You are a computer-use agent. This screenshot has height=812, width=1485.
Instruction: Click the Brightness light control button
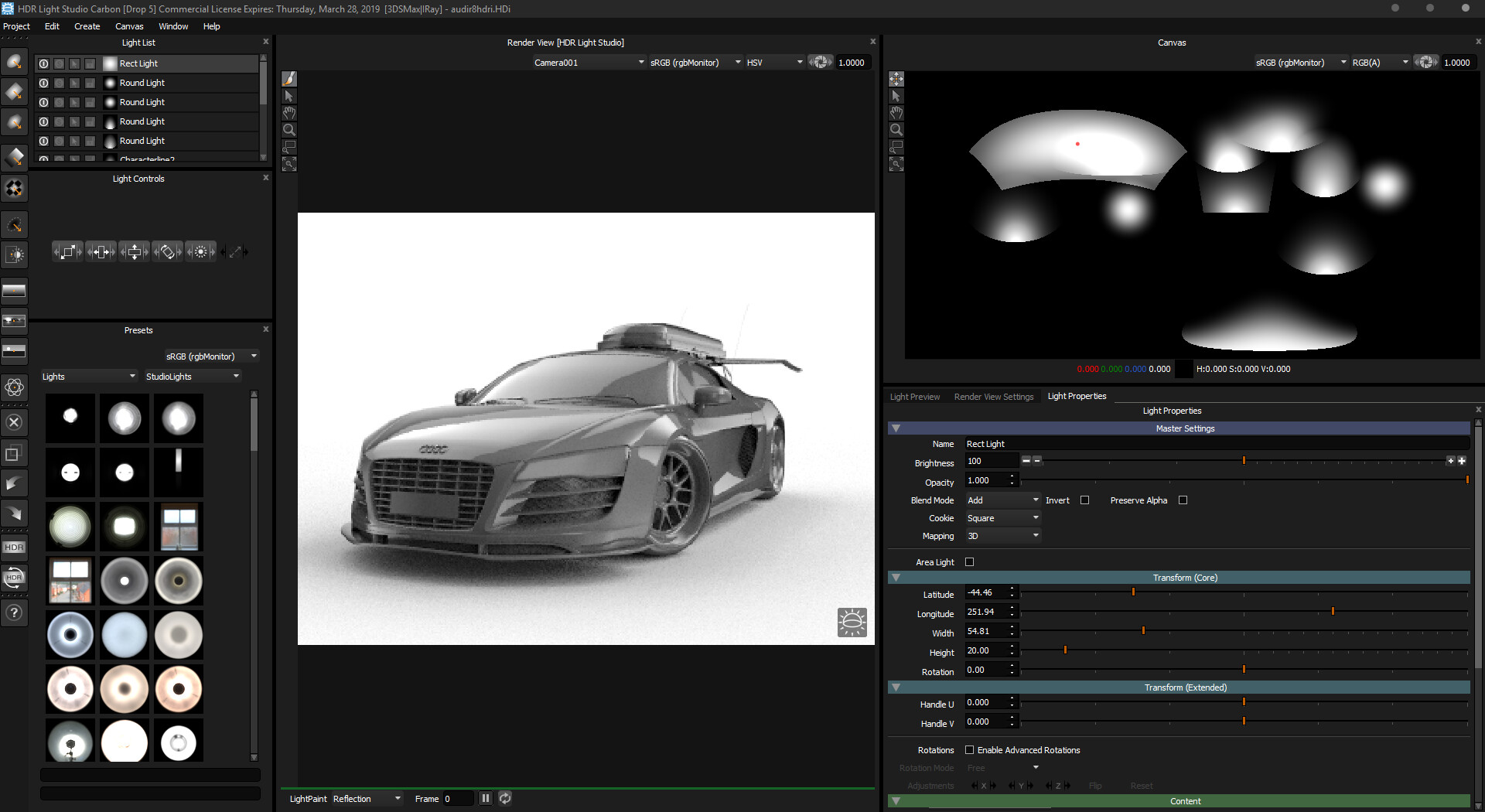(x=200, y=251)
